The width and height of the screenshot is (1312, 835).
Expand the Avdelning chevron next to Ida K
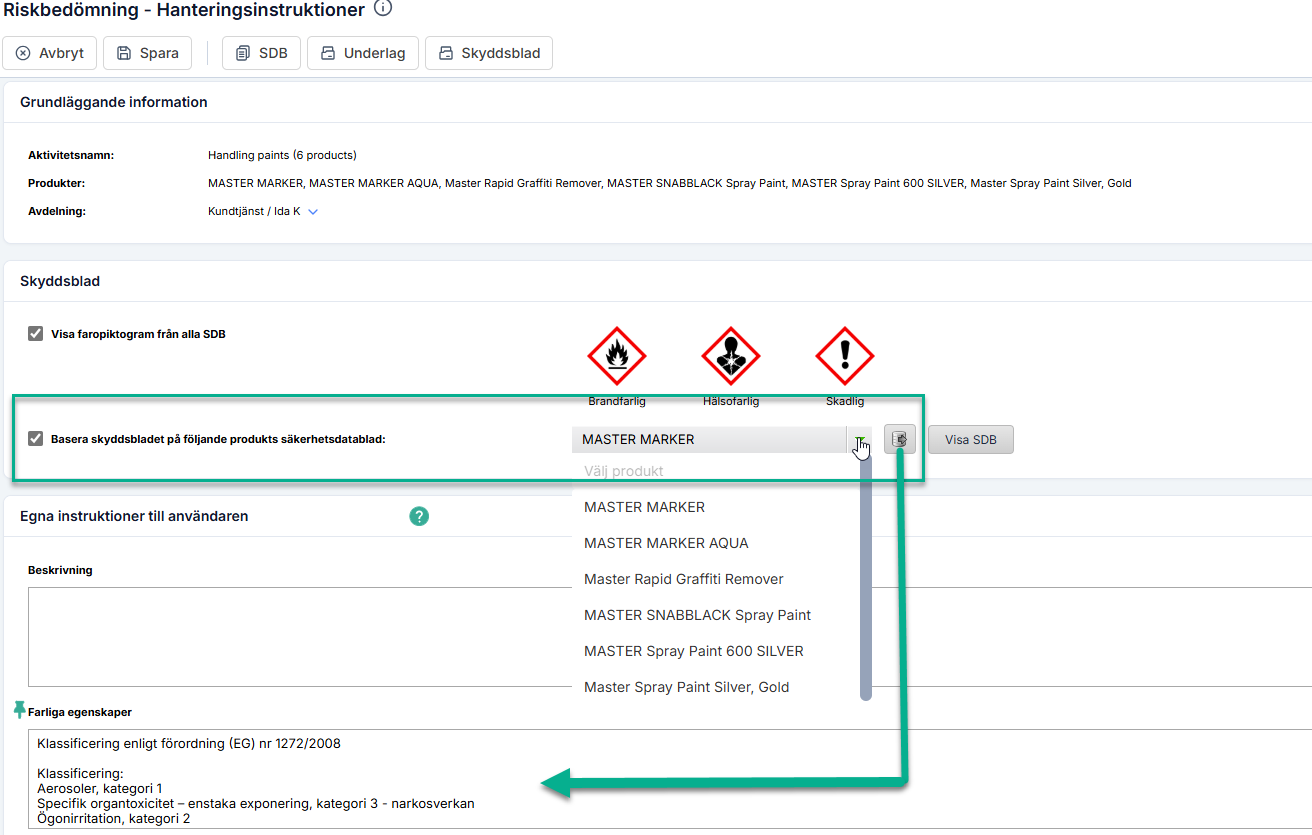tap(313, 212)
